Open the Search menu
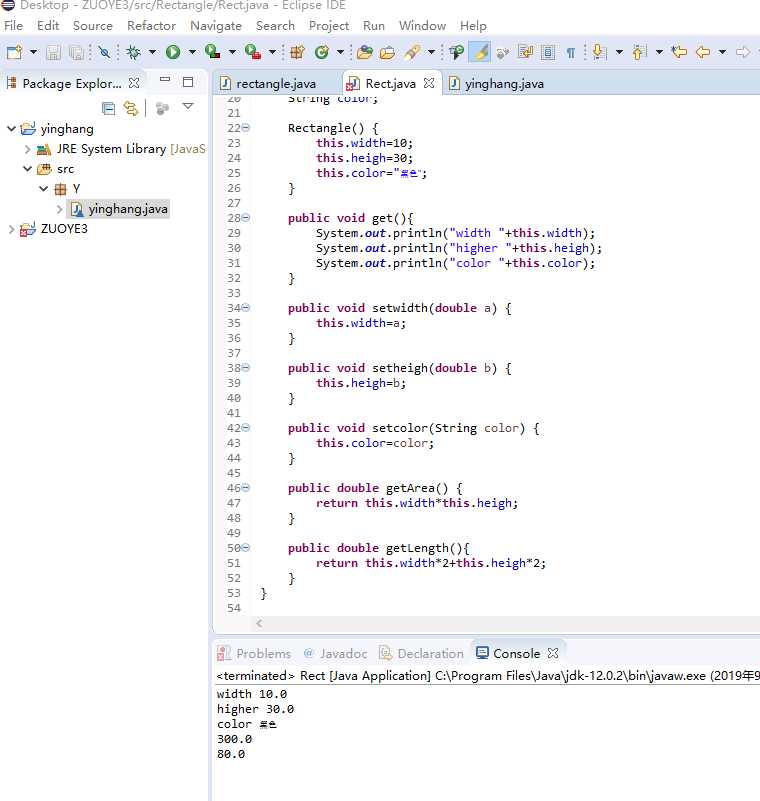The image size is (760, 801). pyautogui.click(x=275, y=26)
